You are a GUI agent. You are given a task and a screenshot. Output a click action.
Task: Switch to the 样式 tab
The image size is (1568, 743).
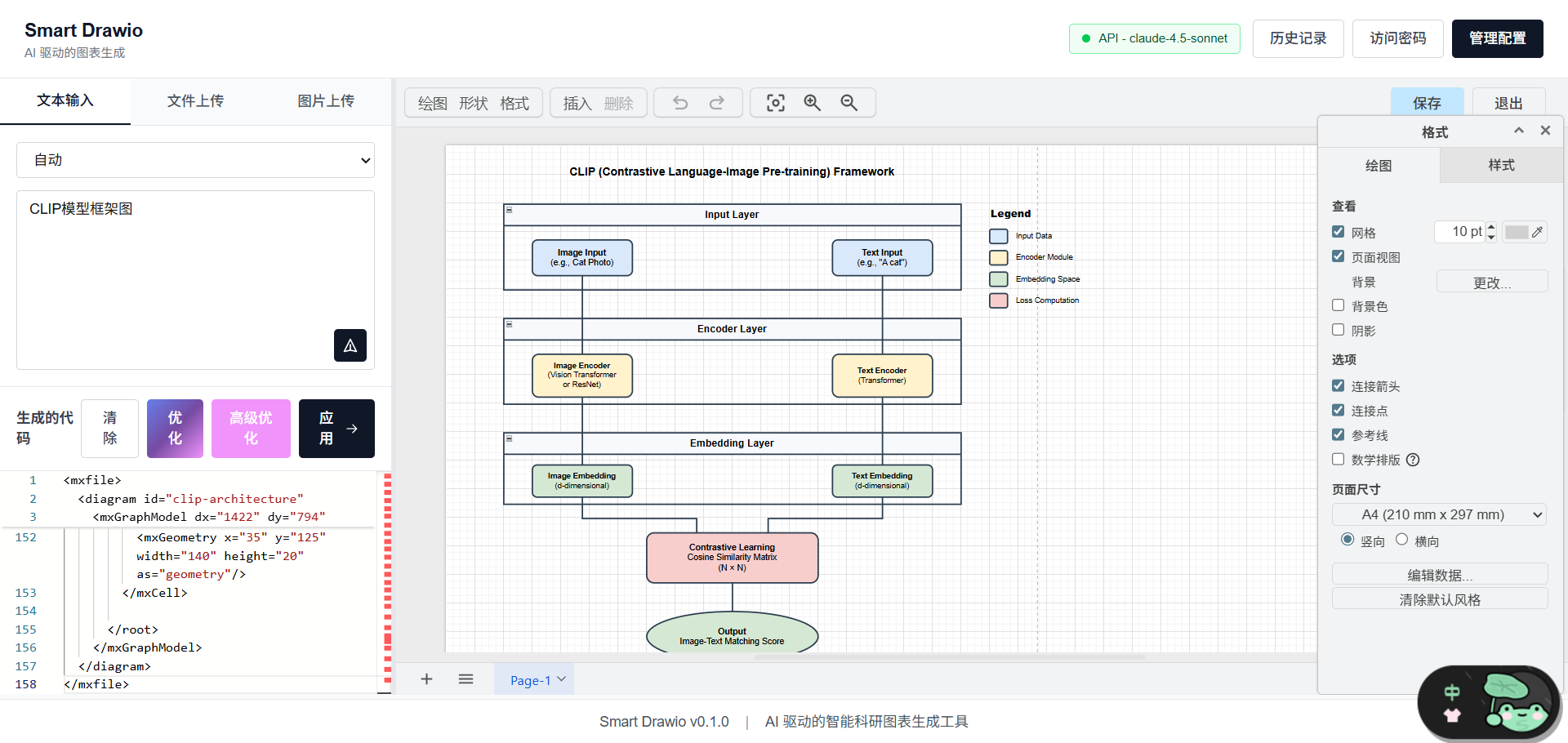[1501, 165]
